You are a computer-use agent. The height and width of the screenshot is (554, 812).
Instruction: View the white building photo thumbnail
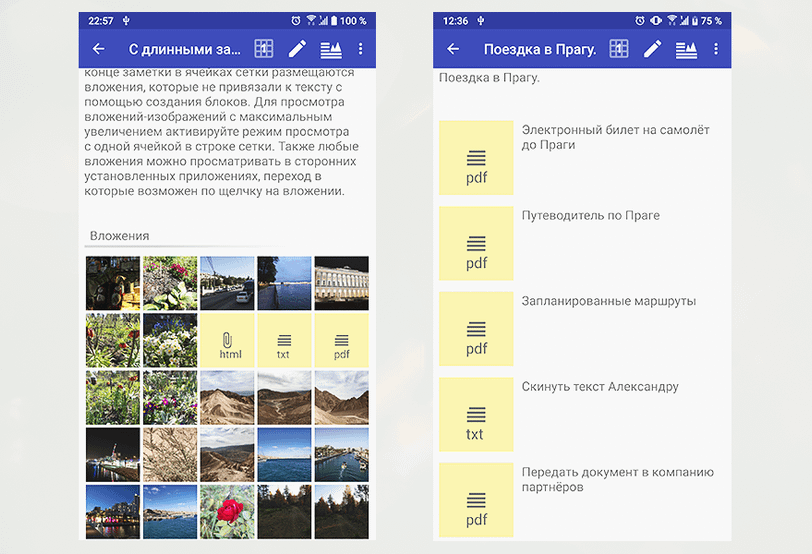[x=341, y=283]
